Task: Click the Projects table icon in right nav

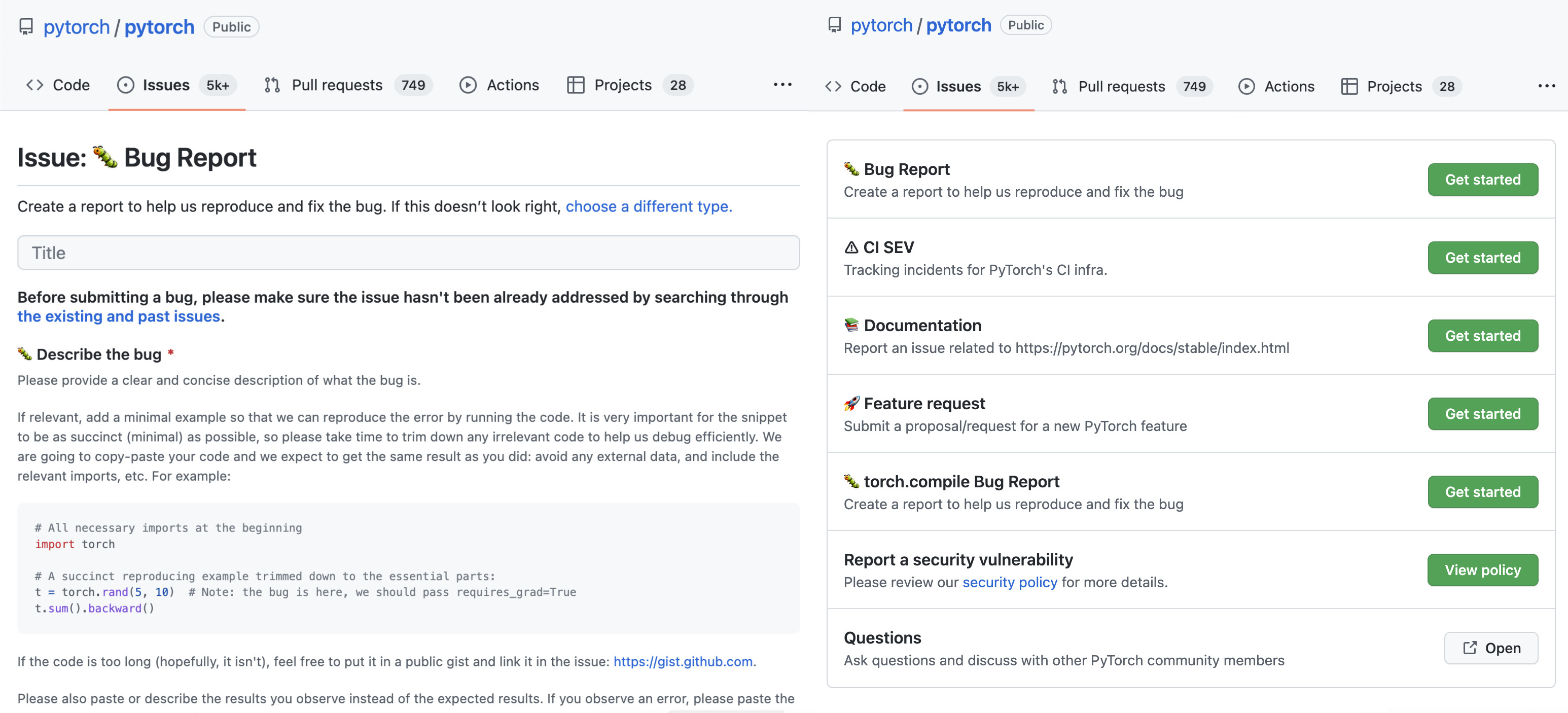Action: (x=1349, y=86)
